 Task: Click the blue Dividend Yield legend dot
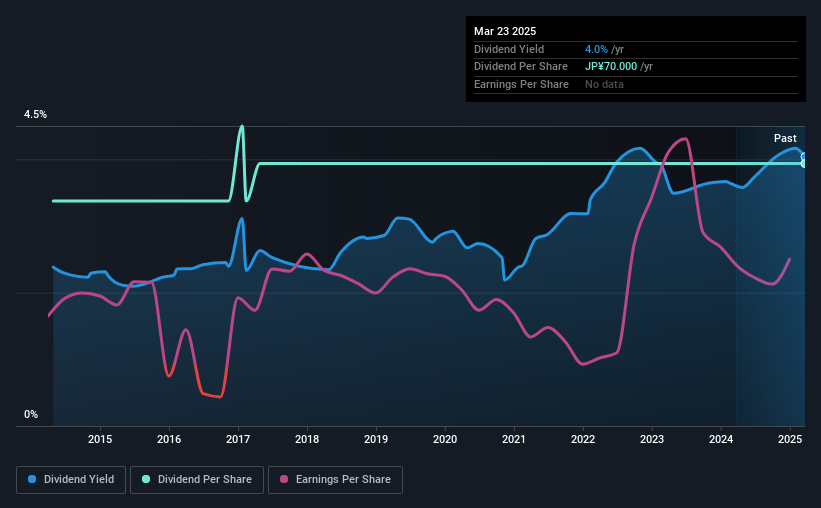[32, 479]
